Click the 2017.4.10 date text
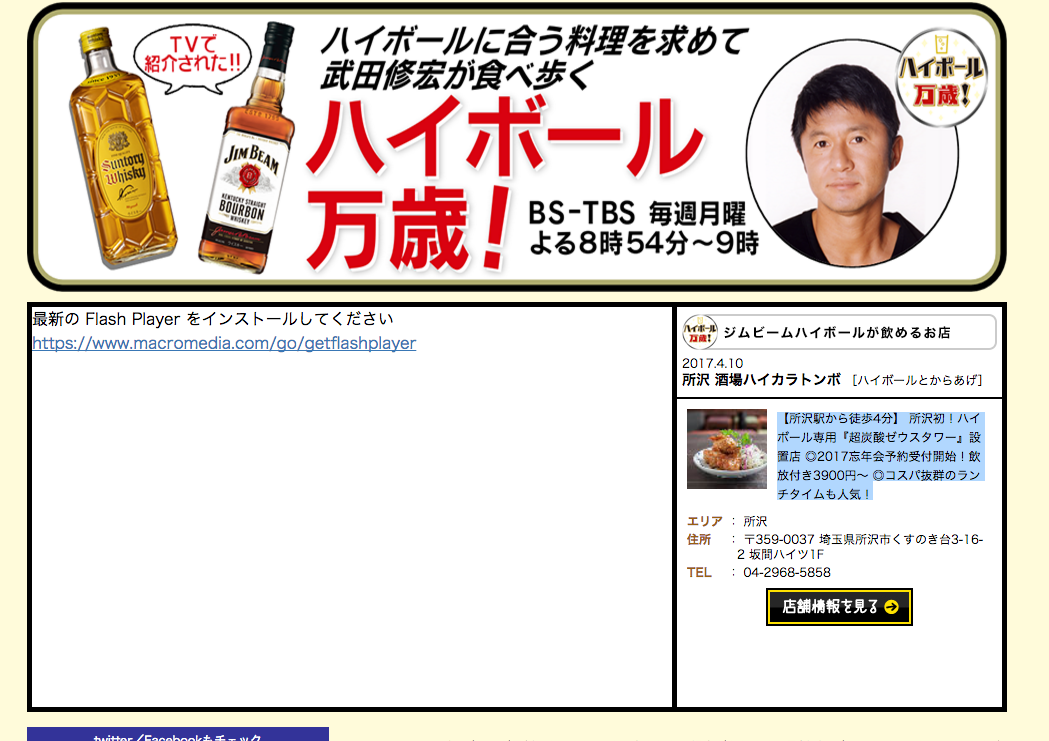The height and width of the screenshot is (741, 1049). pyautogui.click(x=712, y=363)
